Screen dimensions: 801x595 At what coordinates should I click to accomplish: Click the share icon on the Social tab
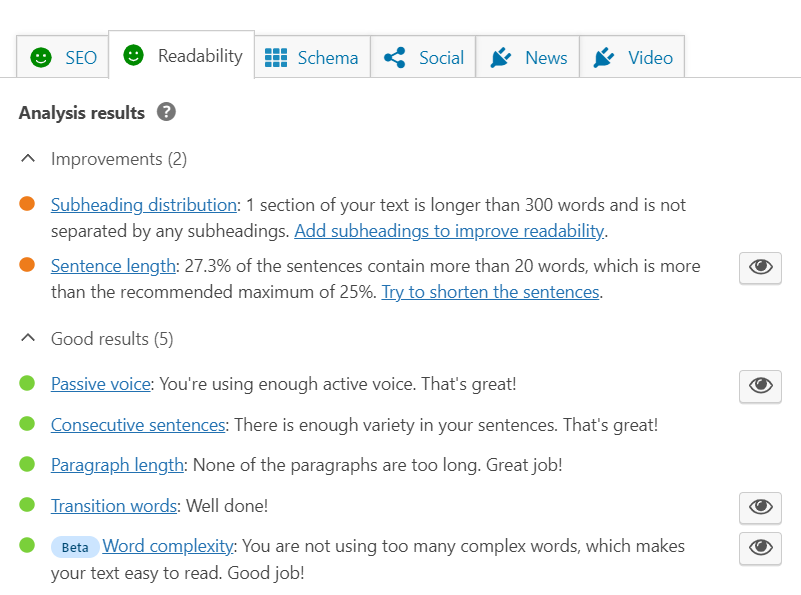click(x=396, y=58)
